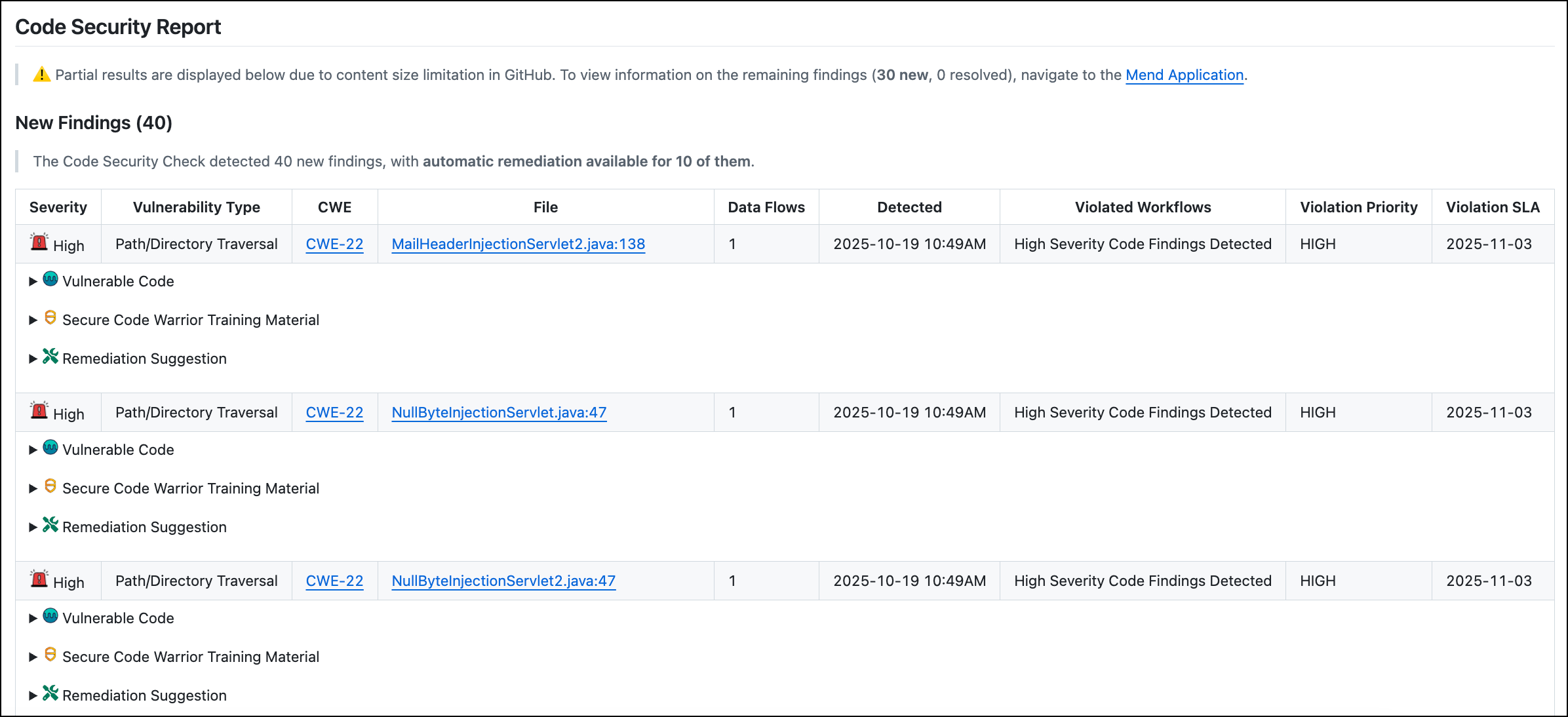1568x717 pixels.
Task: Open the Mend Application link
Action: (1184, 75)
